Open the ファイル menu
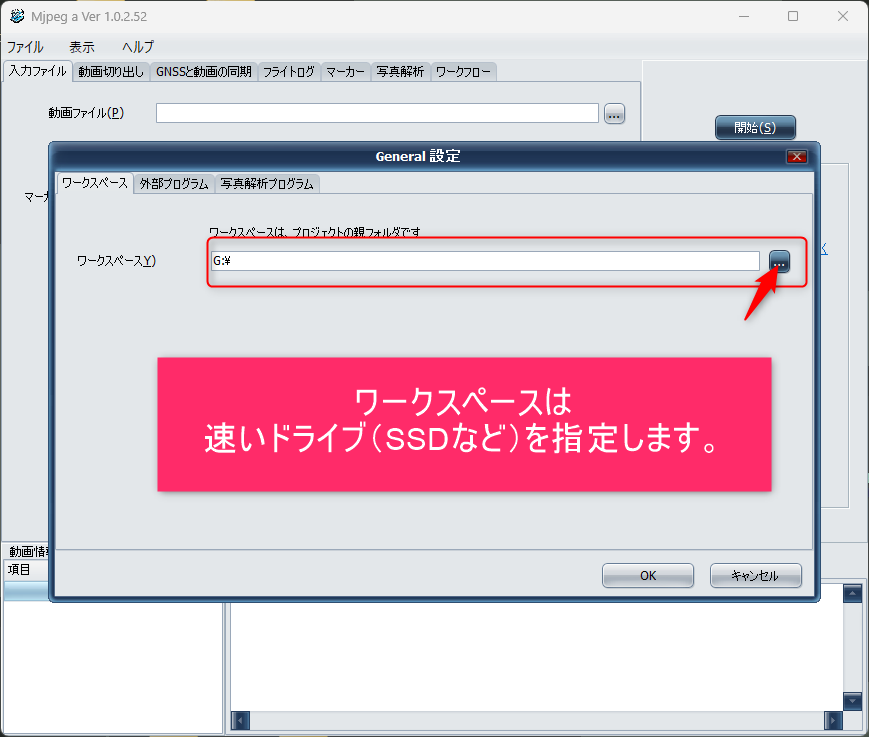869x737 pixels. (x=25, y=47)
